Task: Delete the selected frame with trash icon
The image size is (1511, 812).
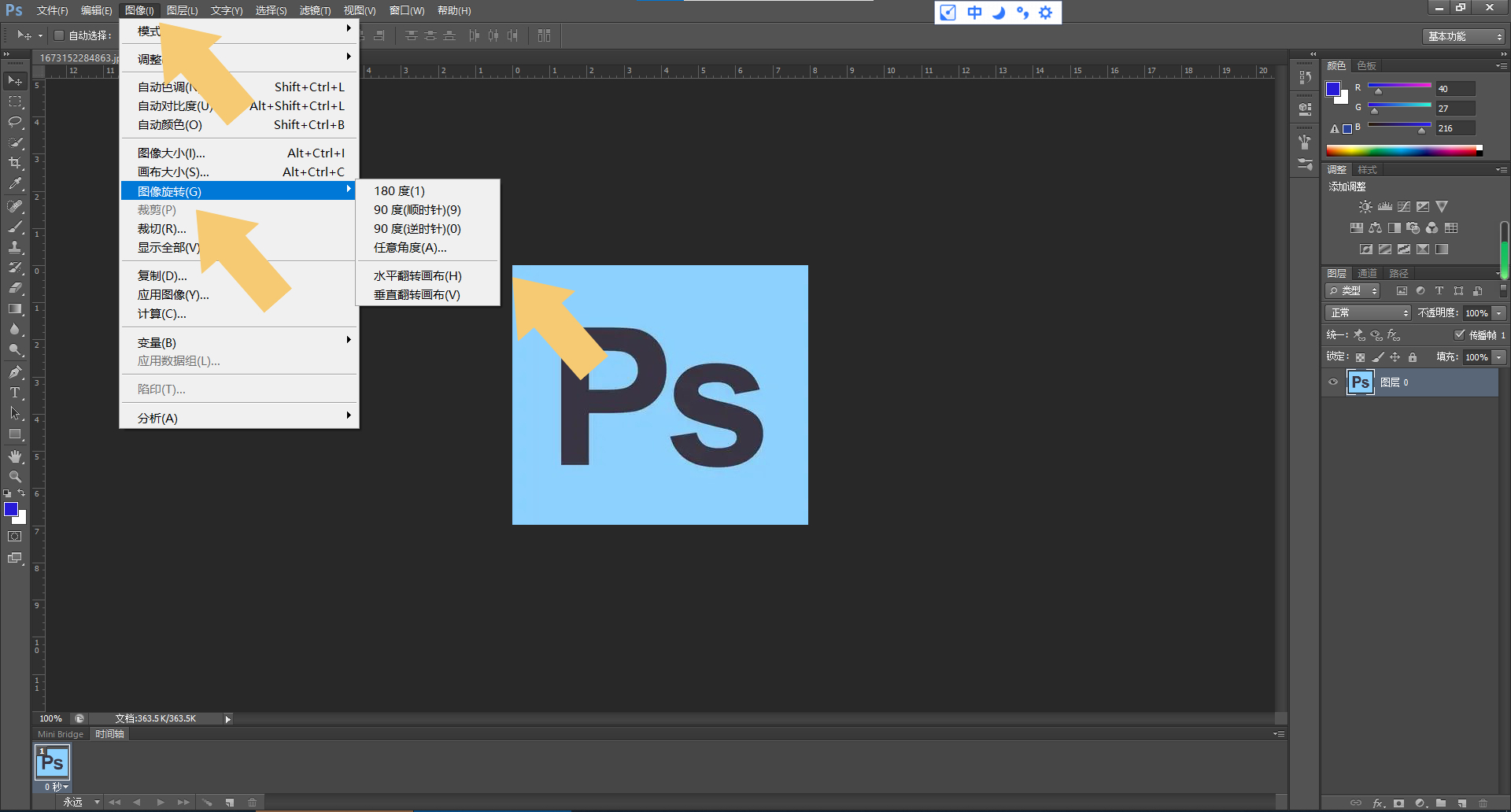Action: pyautogui.click(x=253, y=803)
